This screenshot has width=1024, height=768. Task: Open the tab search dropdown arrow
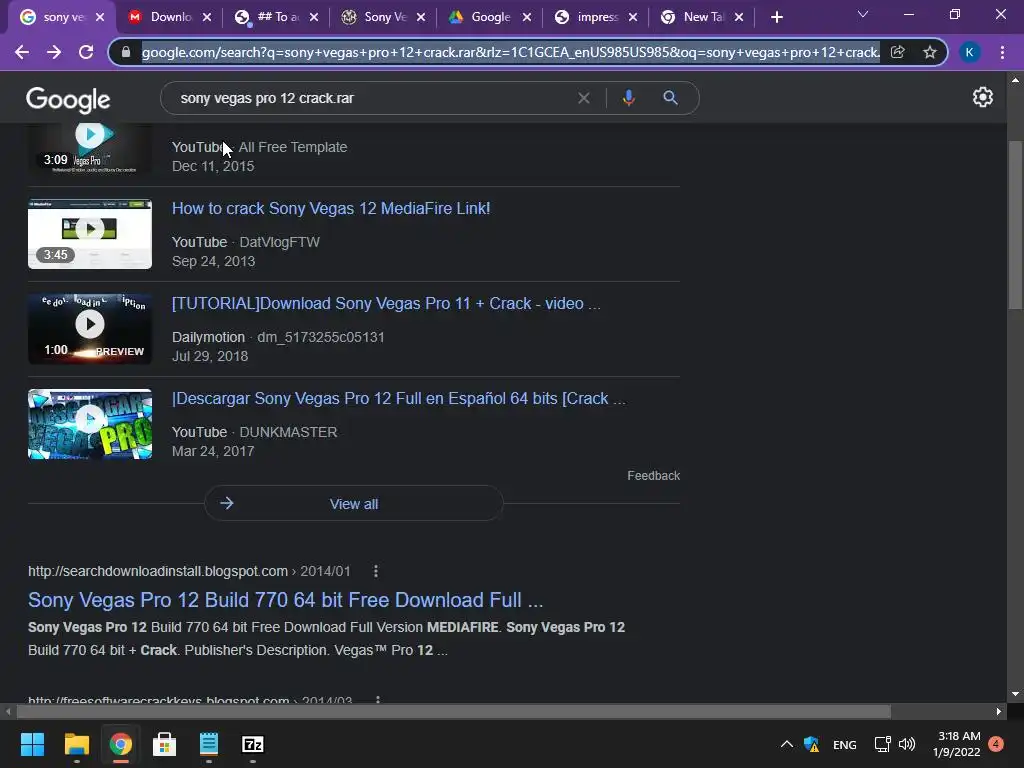[x=863, y=14]
